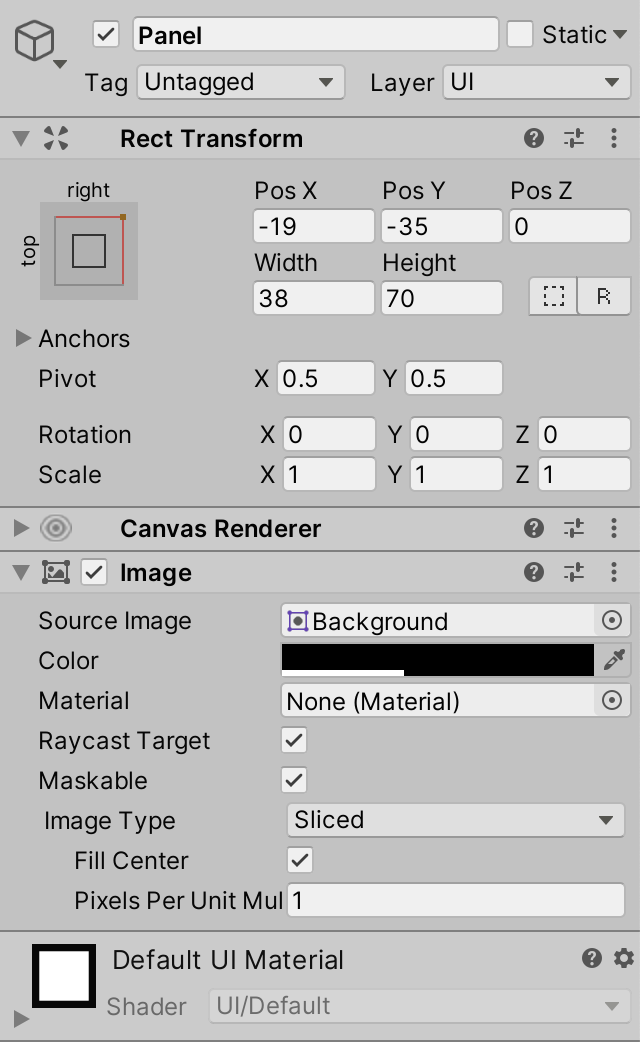Open Default UI Material settings gear
Screen dimensions: 640x1042
[624, 959]
